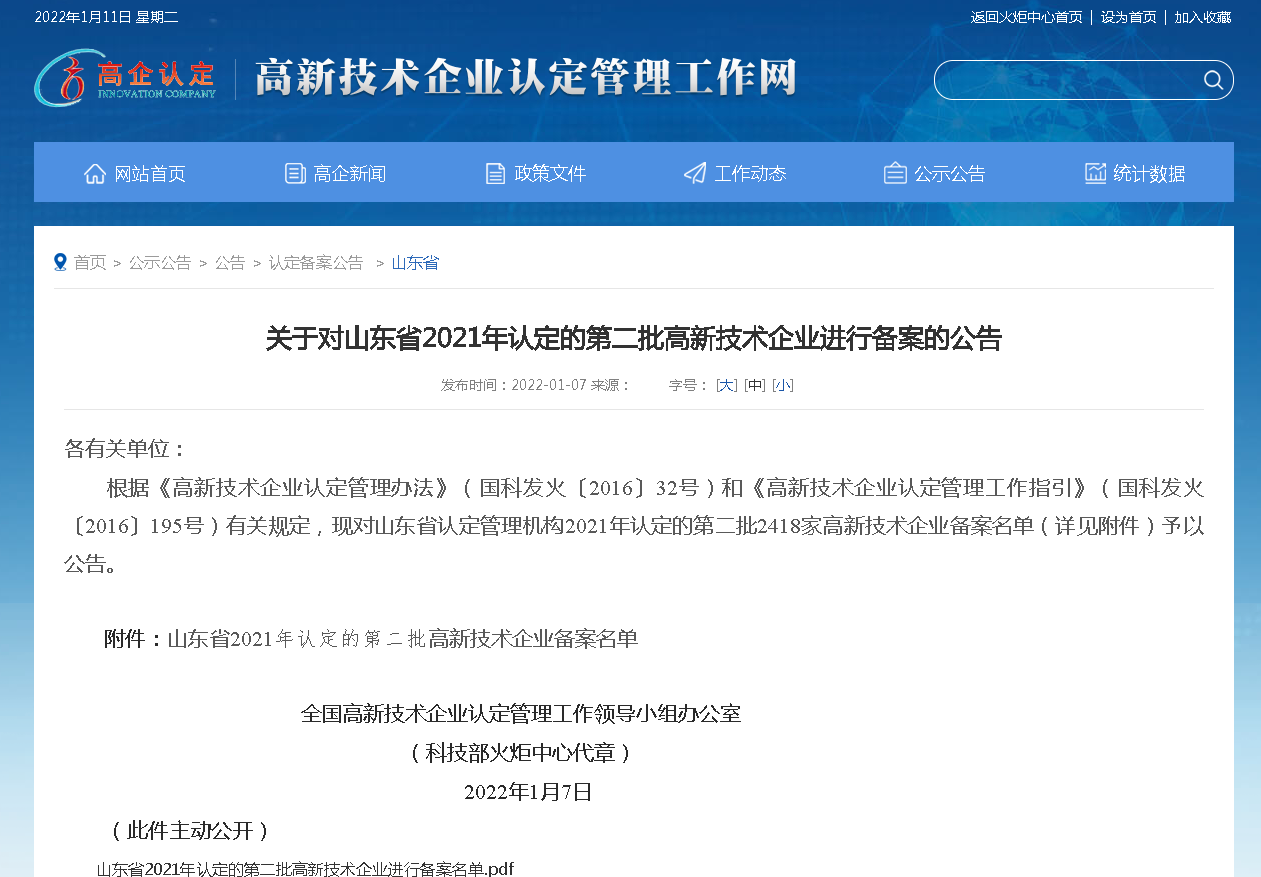Viewport: 1261px width, 877px height.
Task: Open the 统计数据 menu item
Action: click(1149, 173)
